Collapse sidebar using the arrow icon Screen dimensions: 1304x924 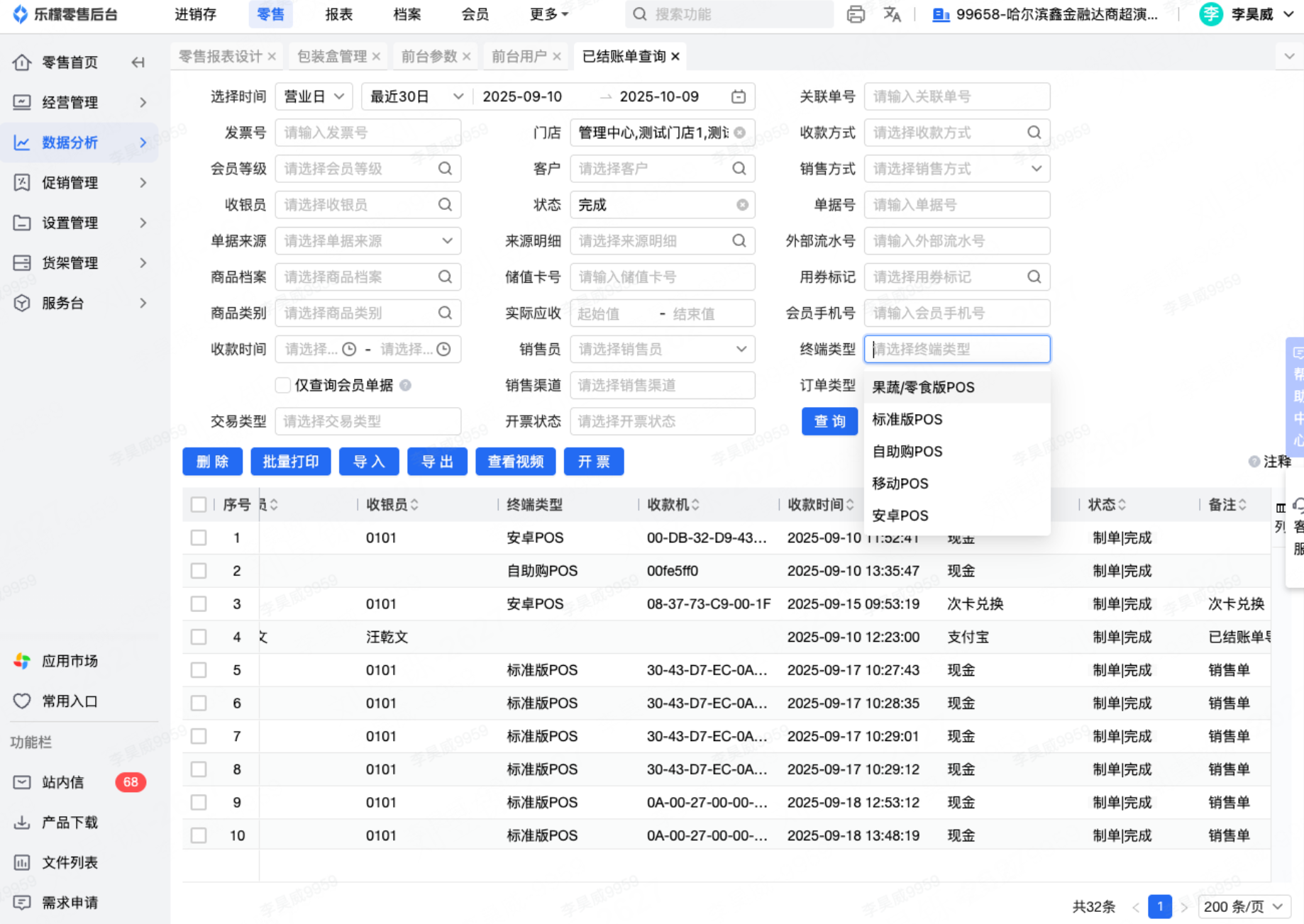[x=138, y=62]
